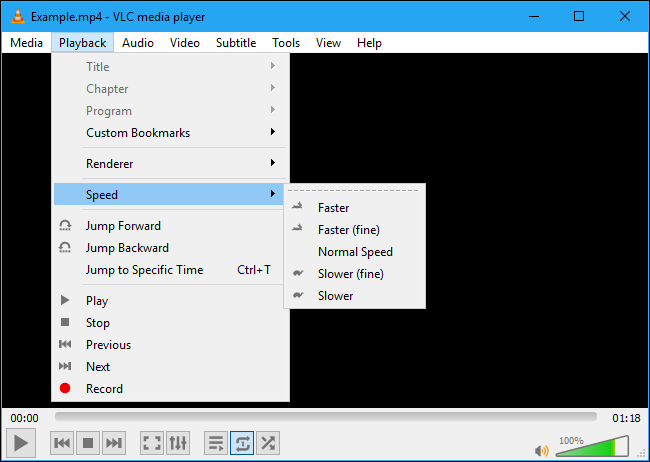
Task: Open the Audio menu
Action: pos(138,43)
